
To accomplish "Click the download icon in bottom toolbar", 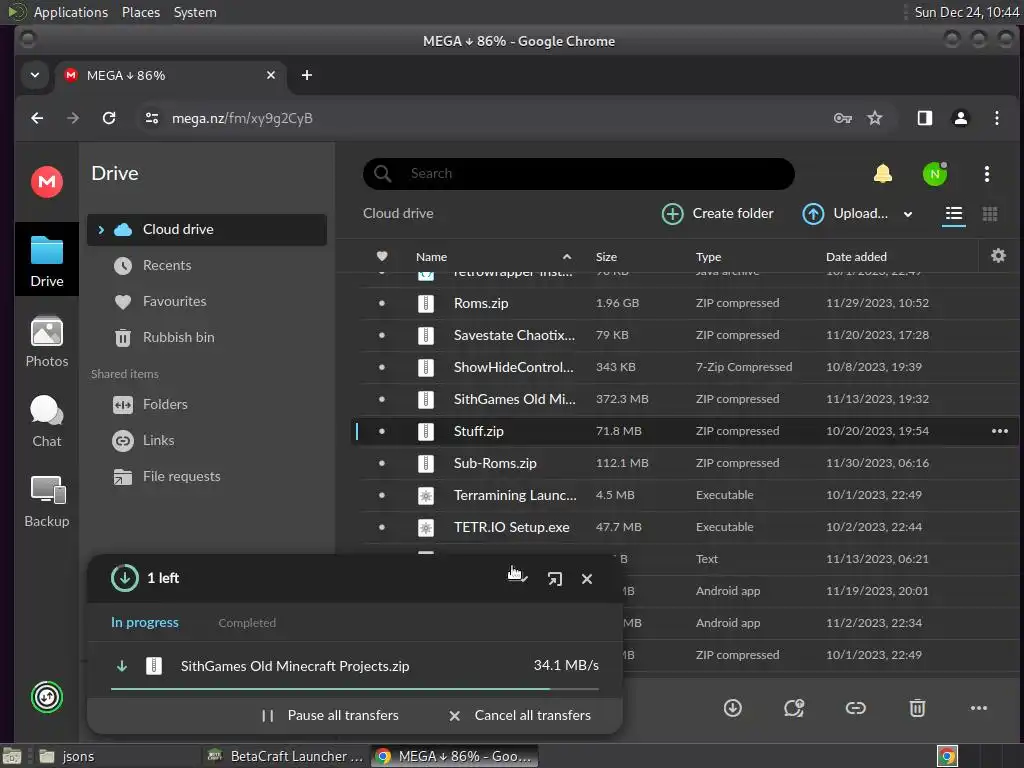I will pos(733,708).
